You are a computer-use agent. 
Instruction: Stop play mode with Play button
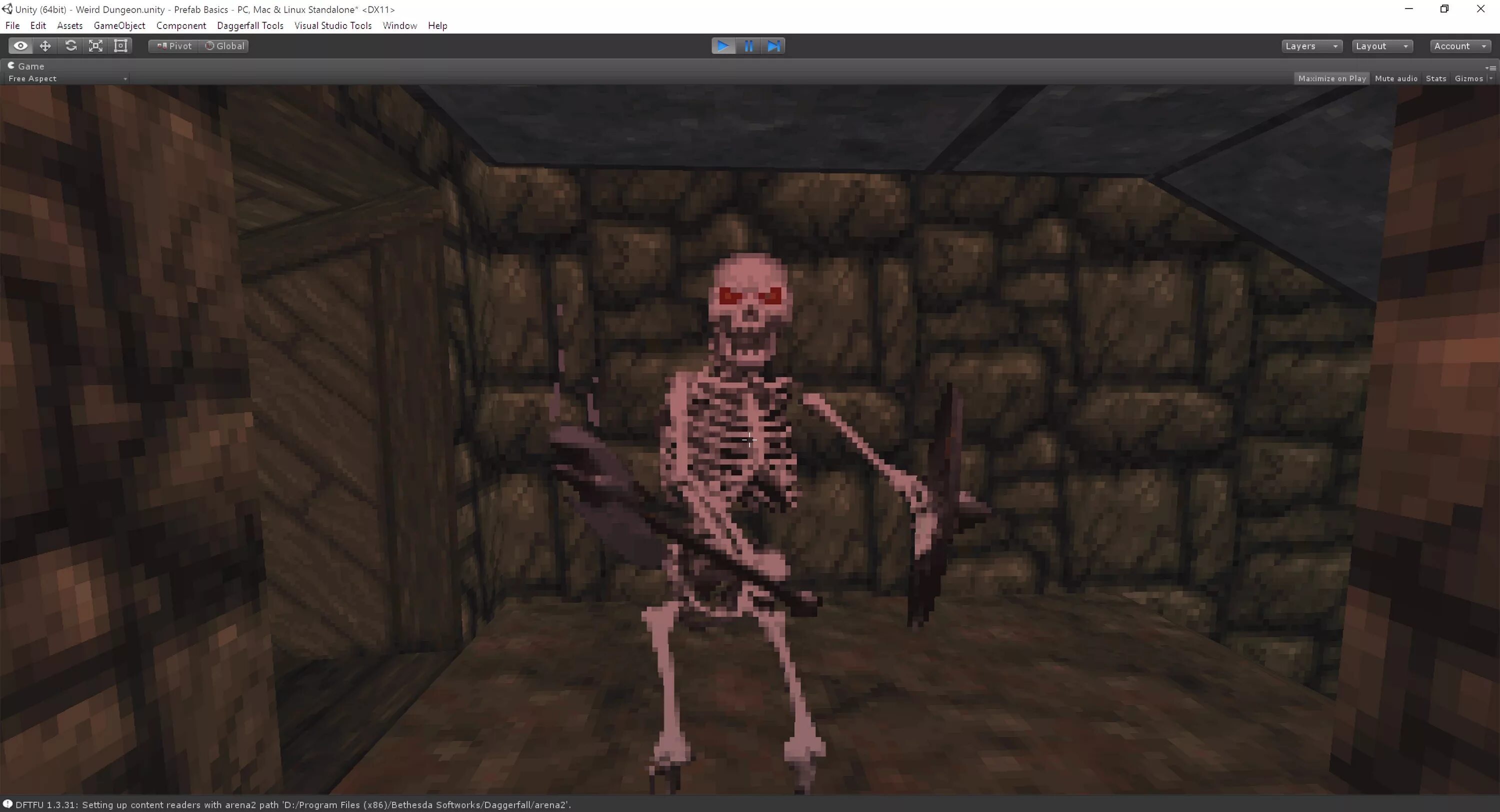(722, 46)
